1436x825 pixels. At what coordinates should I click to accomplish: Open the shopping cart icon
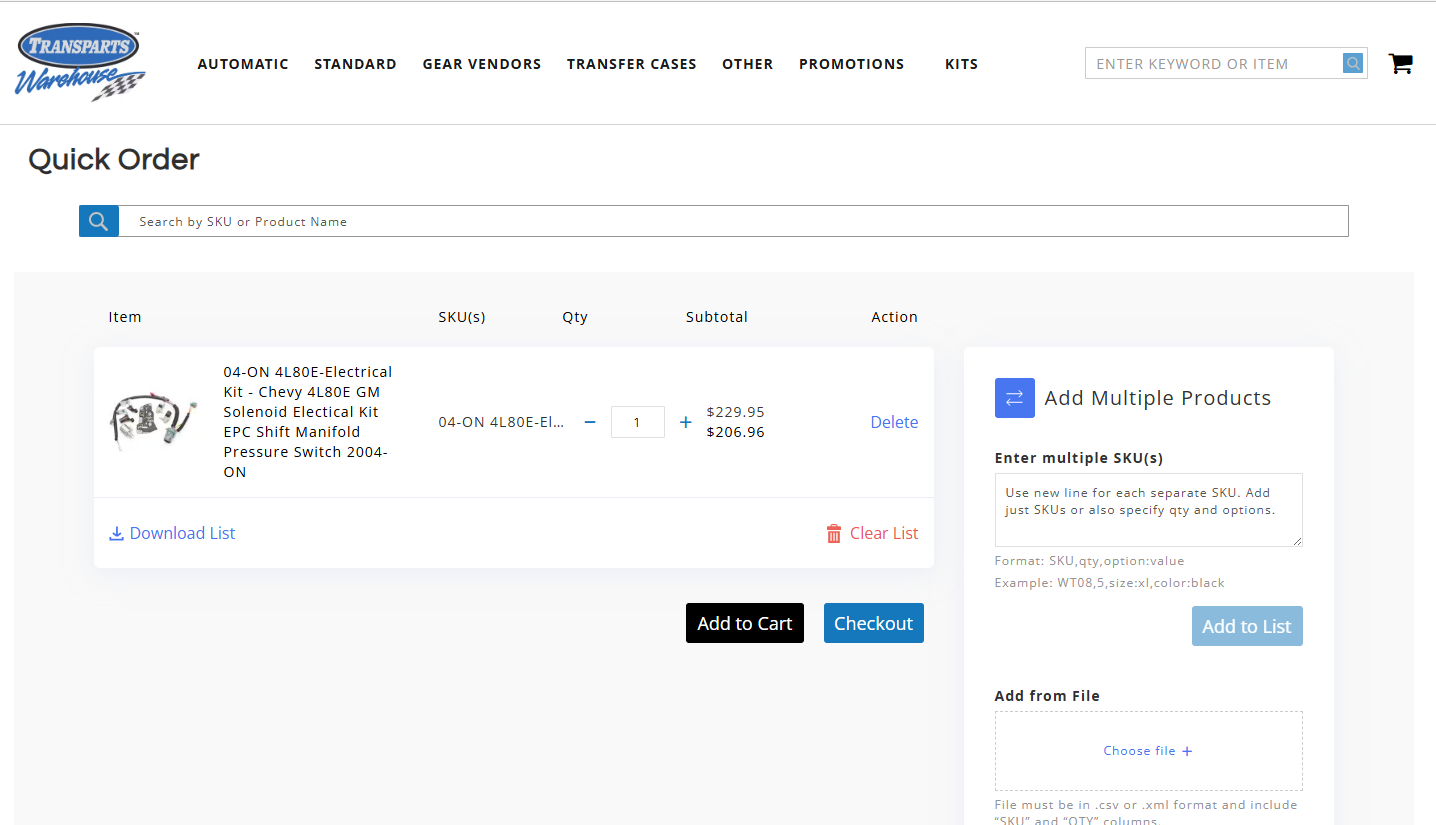point(1400,64)
